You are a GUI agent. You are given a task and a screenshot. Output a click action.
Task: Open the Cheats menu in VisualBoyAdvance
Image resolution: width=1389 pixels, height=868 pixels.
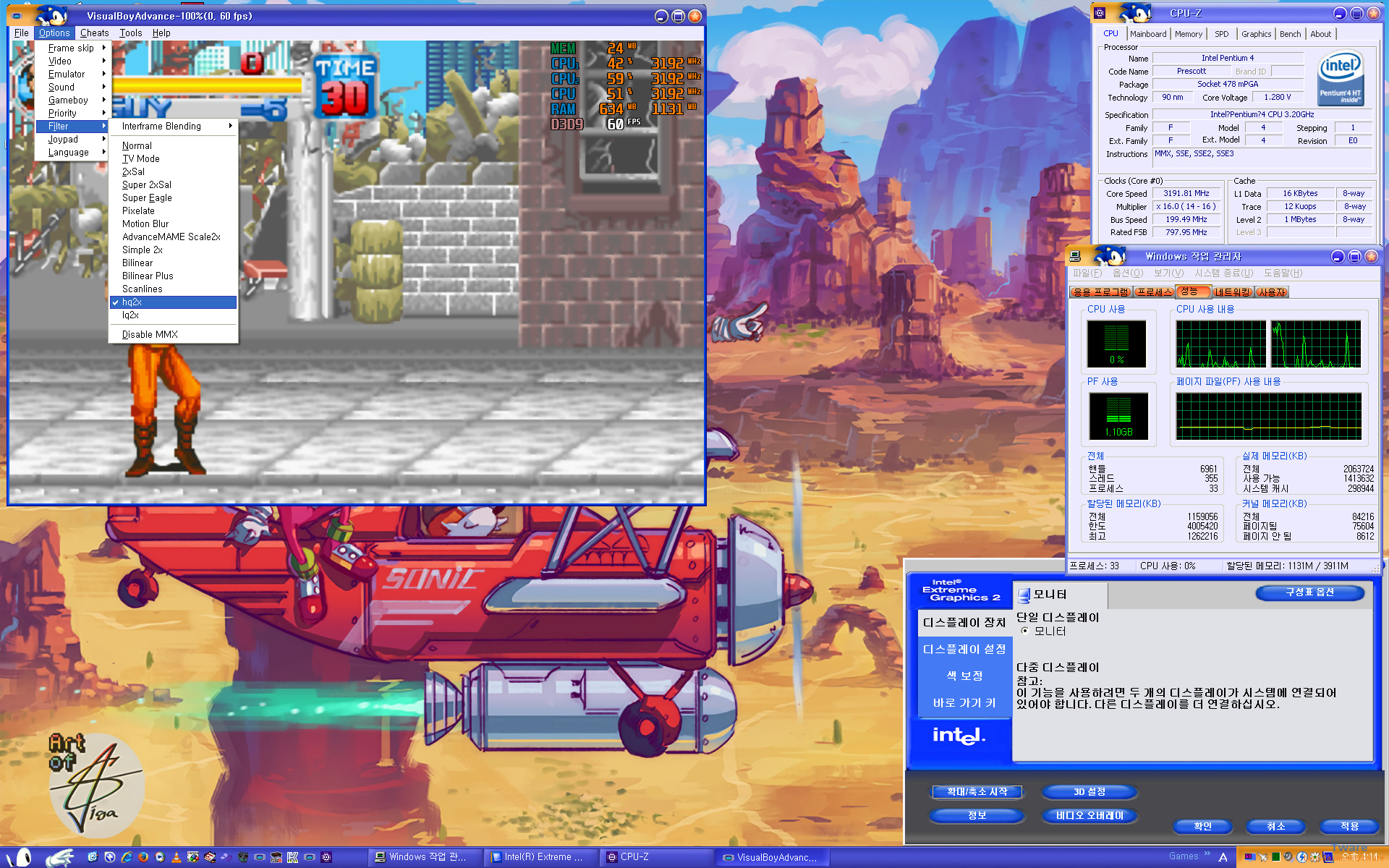(94, 33)
